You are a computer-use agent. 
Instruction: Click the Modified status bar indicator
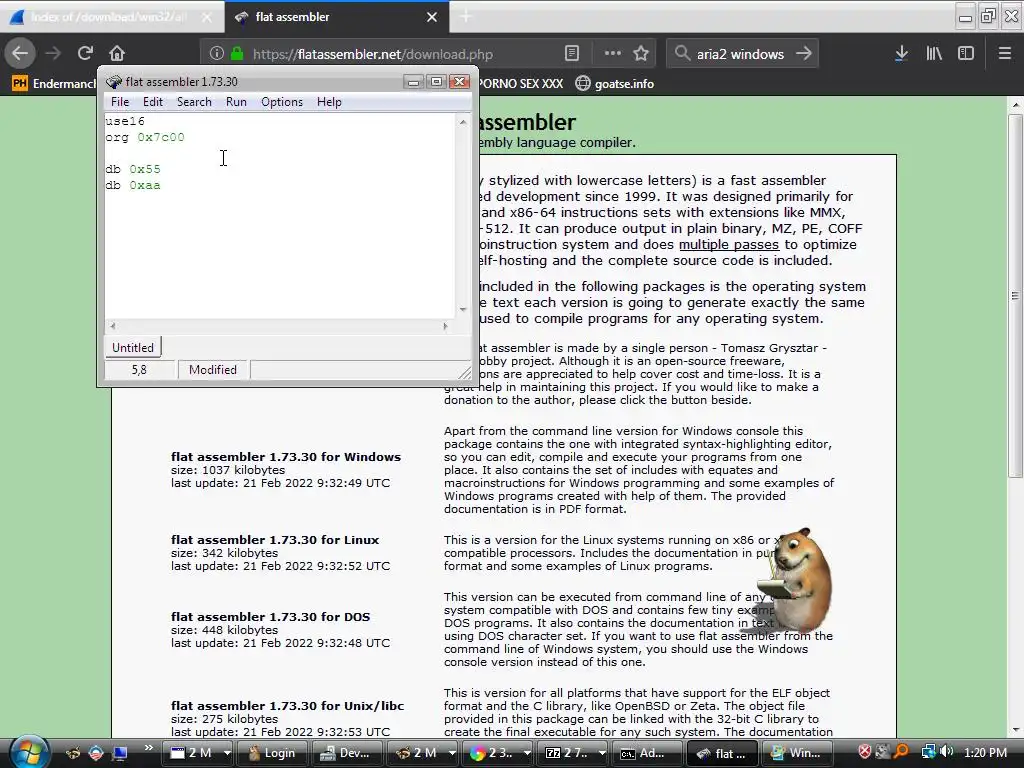(x=213, y=370)
